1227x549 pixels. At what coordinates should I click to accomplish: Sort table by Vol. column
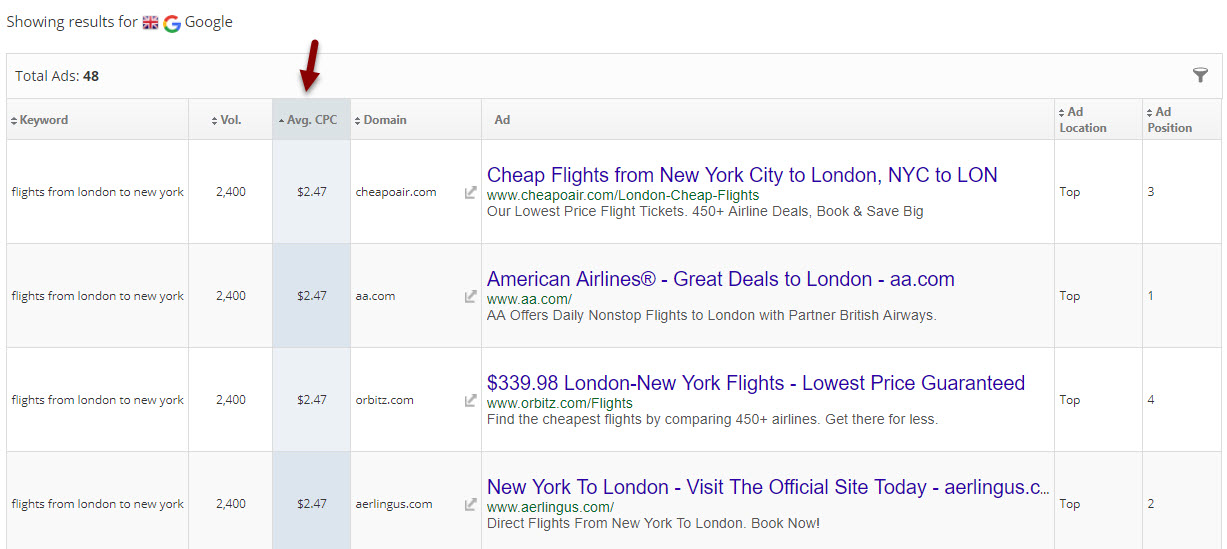tap(230, 120)
